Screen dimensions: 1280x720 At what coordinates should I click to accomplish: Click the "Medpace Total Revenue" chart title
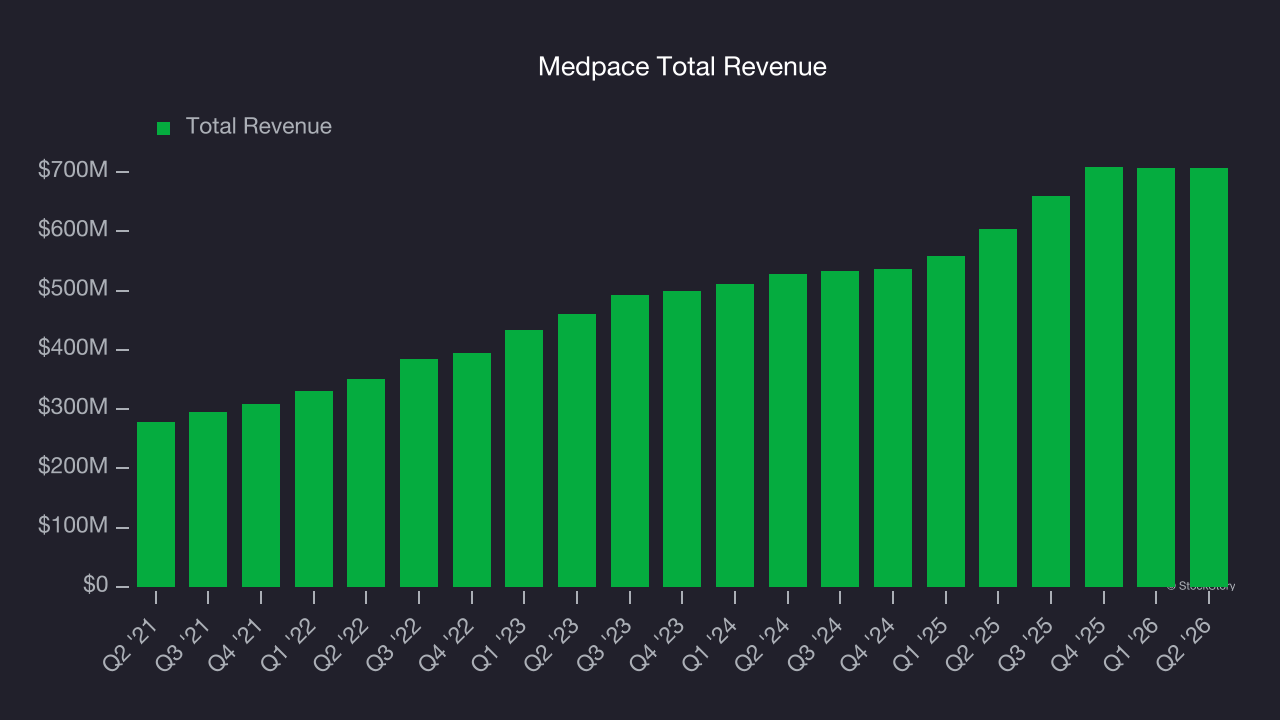click(682, 67)
